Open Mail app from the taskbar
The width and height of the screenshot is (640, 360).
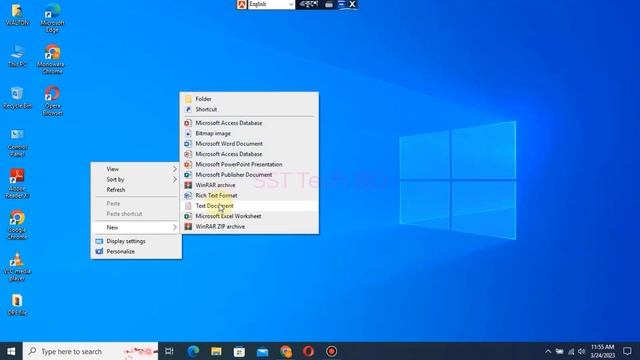[x=262, y=351]
